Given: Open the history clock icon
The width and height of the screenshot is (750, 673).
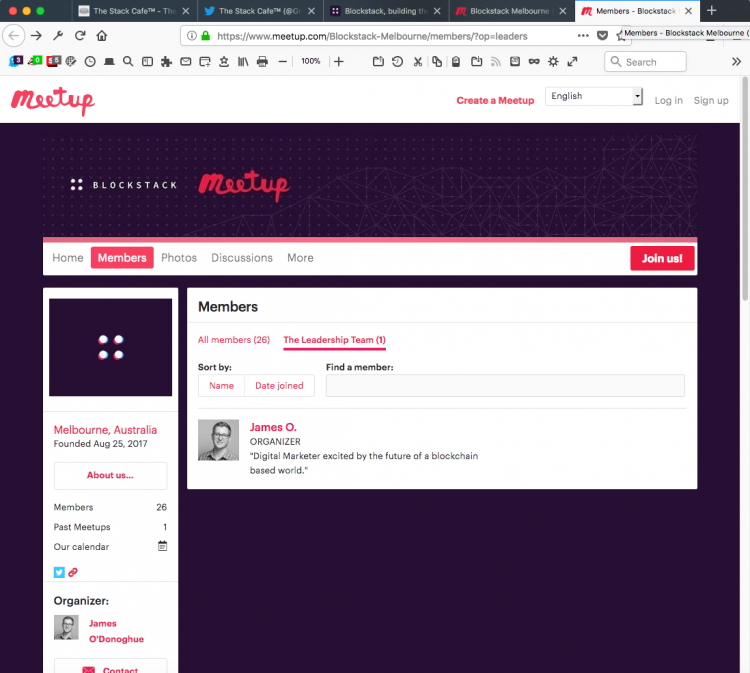Looking at the screenshot, I should tap(90, 61).
